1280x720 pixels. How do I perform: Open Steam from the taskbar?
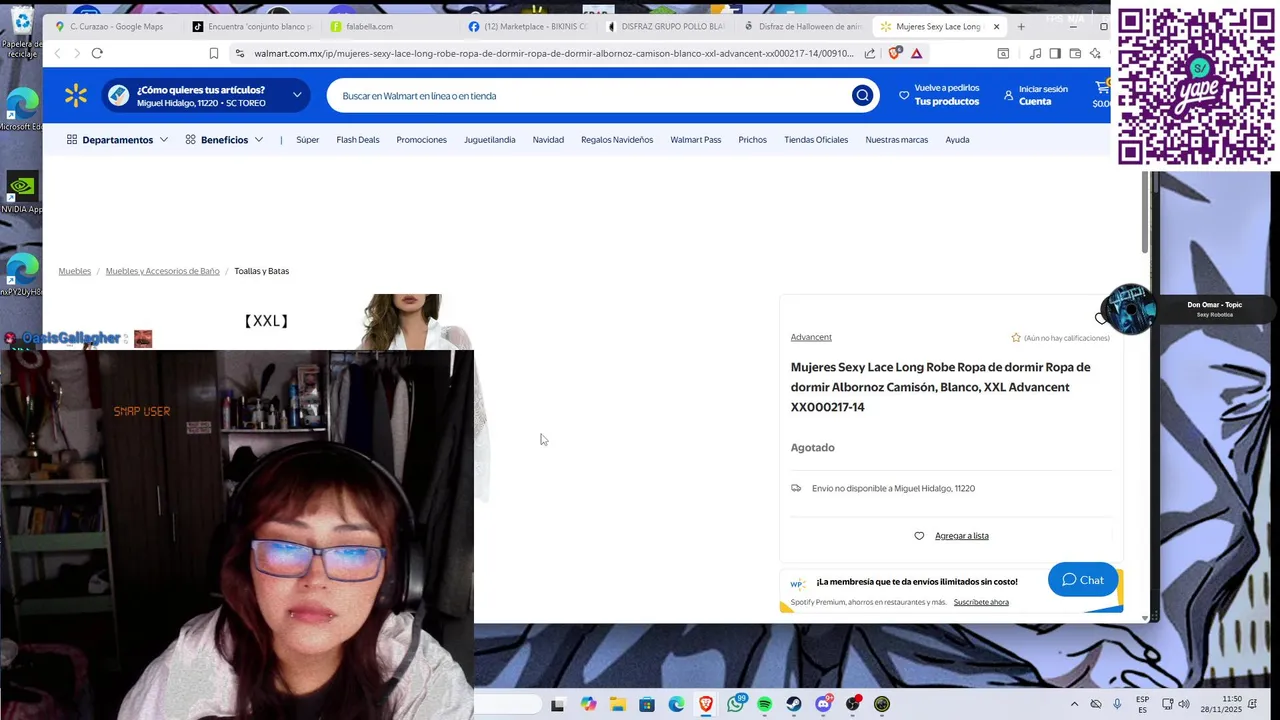click(x=794, y=704)
